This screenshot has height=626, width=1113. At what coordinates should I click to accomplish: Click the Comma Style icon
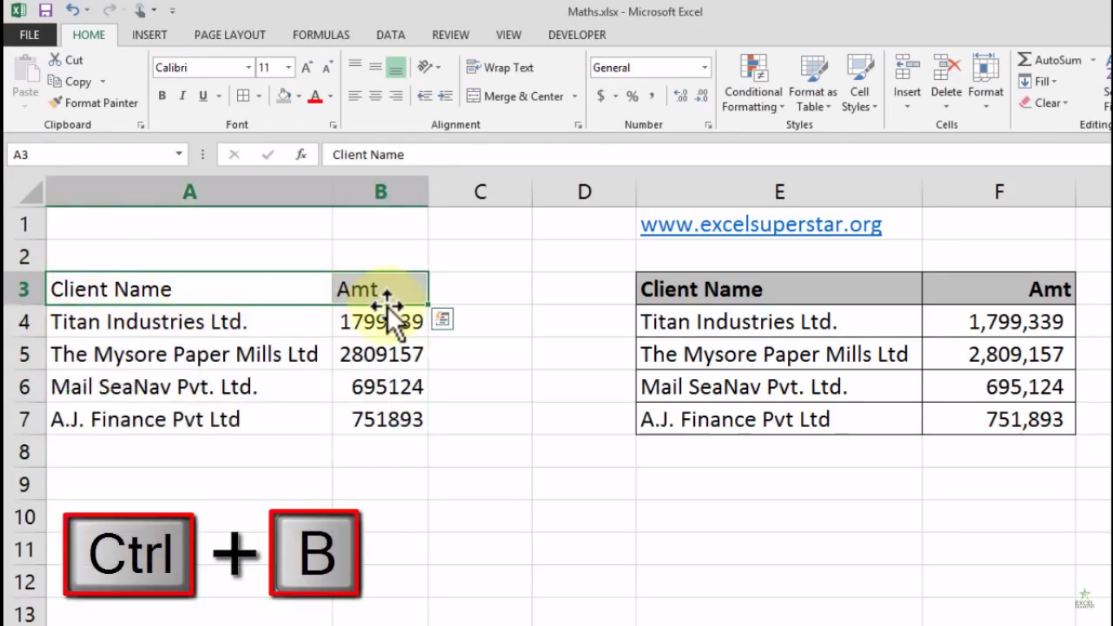click(x=652, y=96)
